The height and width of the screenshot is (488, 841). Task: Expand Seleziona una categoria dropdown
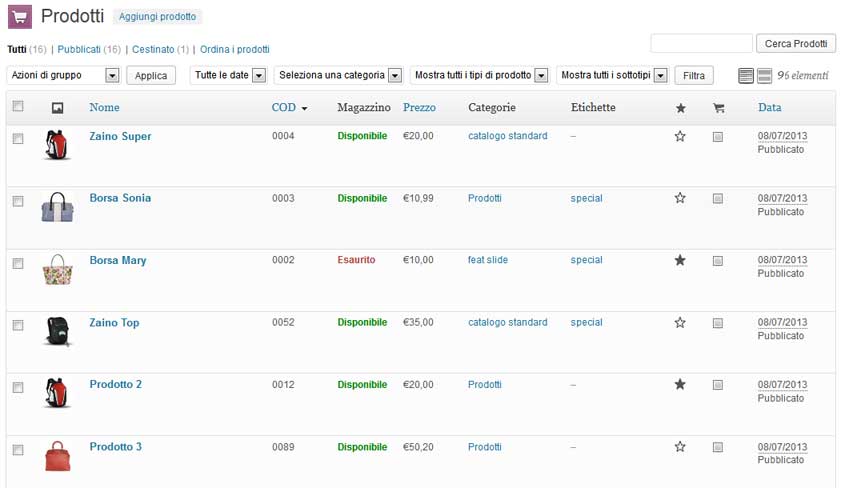coord(338,75)
